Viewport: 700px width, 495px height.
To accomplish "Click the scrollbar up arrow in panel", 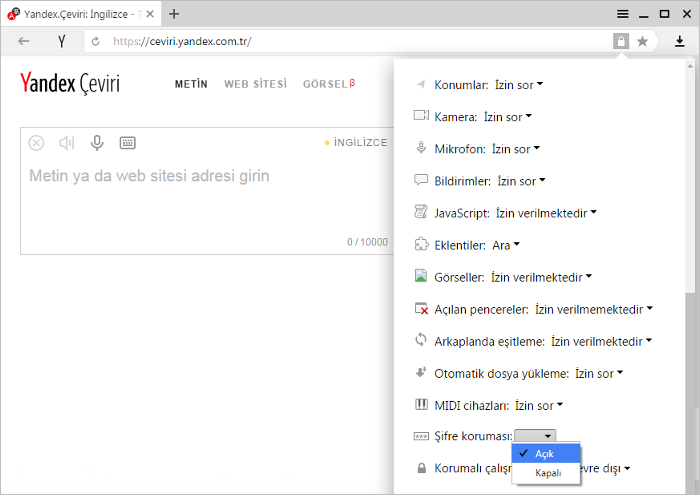I will (690, 66).
